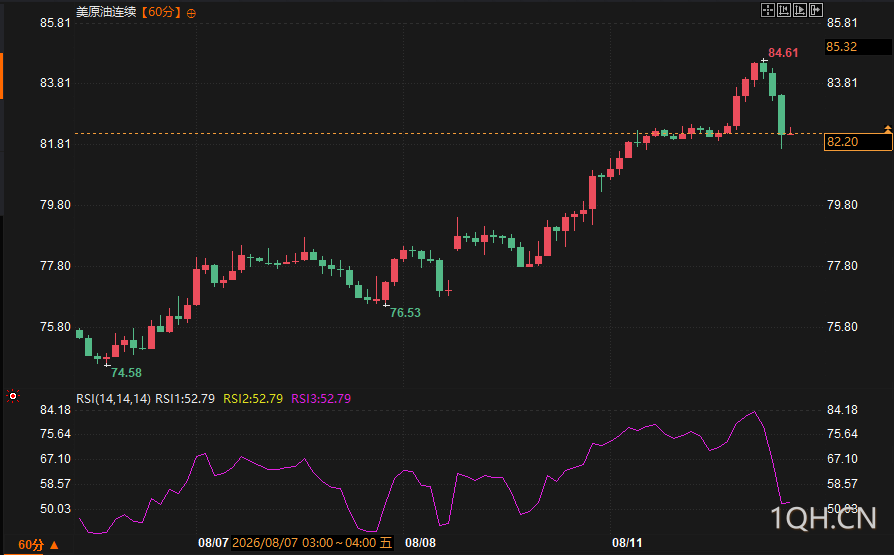The width and height of the screenshot is (894, 555).
Task: Click the 79.80 price on the right axis
Action: (x=842, y=205)
